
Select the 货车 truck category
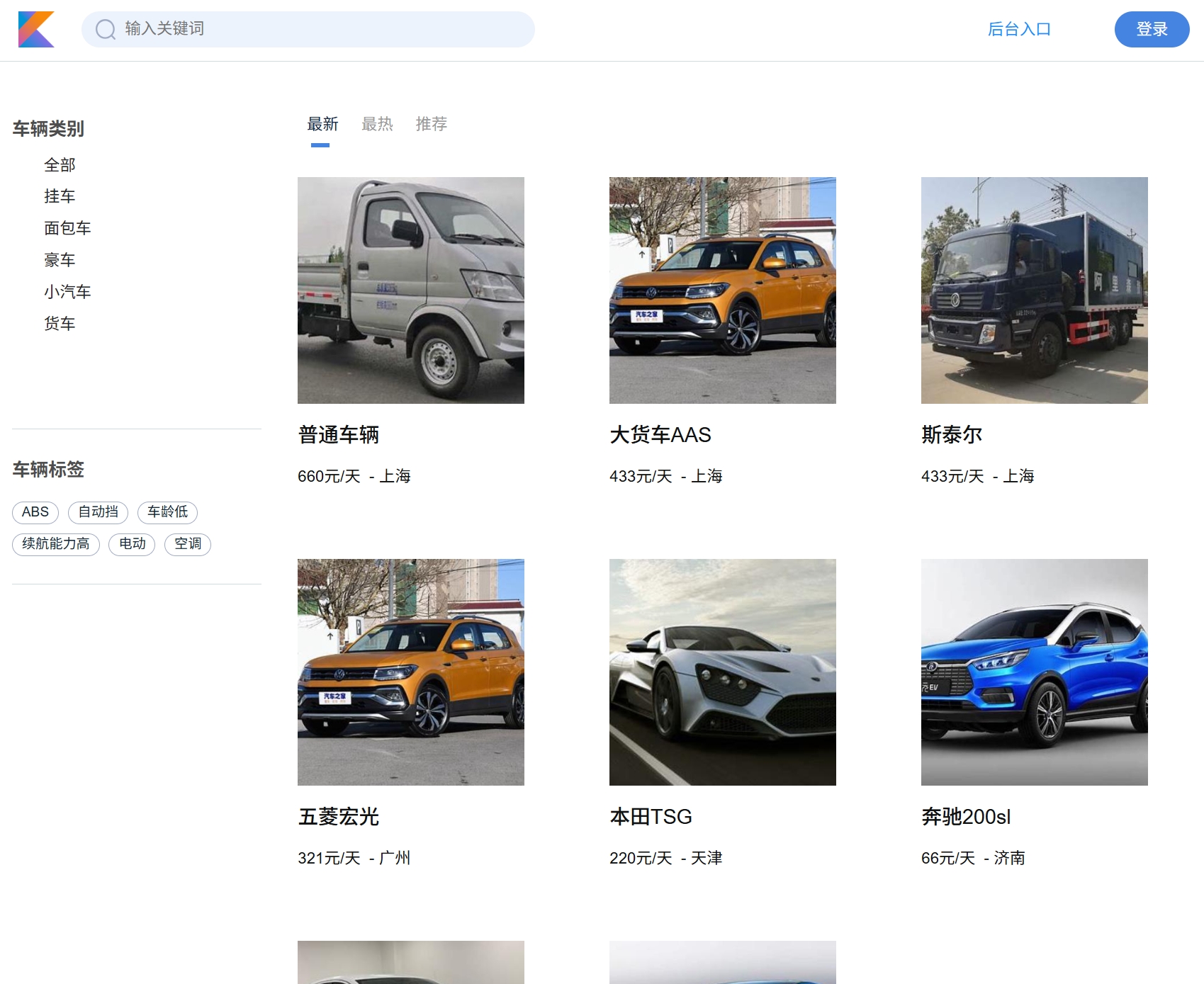pos(60,323)
